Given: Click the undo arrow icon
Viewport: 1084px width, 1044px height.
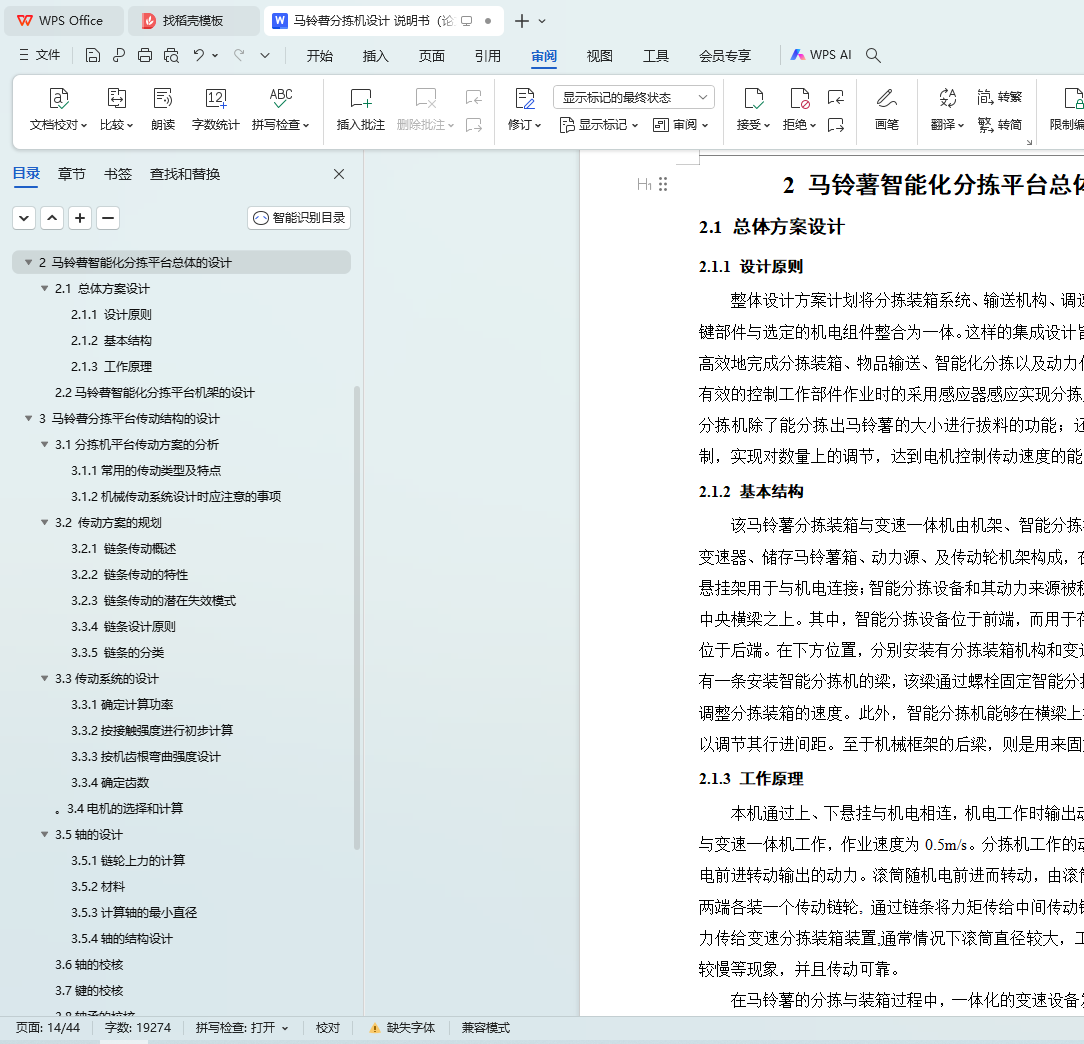Looking at the screenshot, I should [x=199, y=56].
